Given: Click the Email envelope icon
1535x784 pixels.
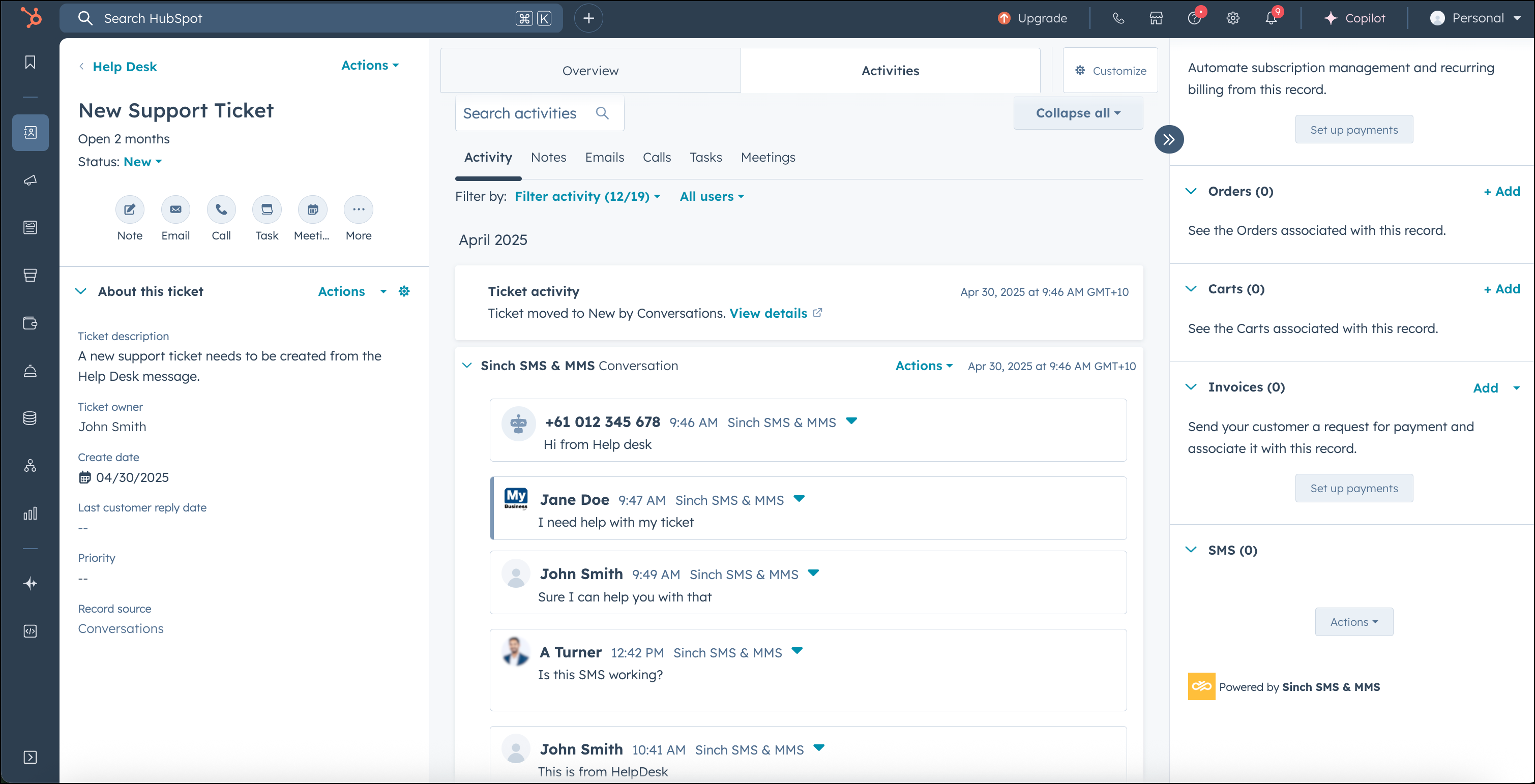Looking at the screenshot, I should (175, 209).
